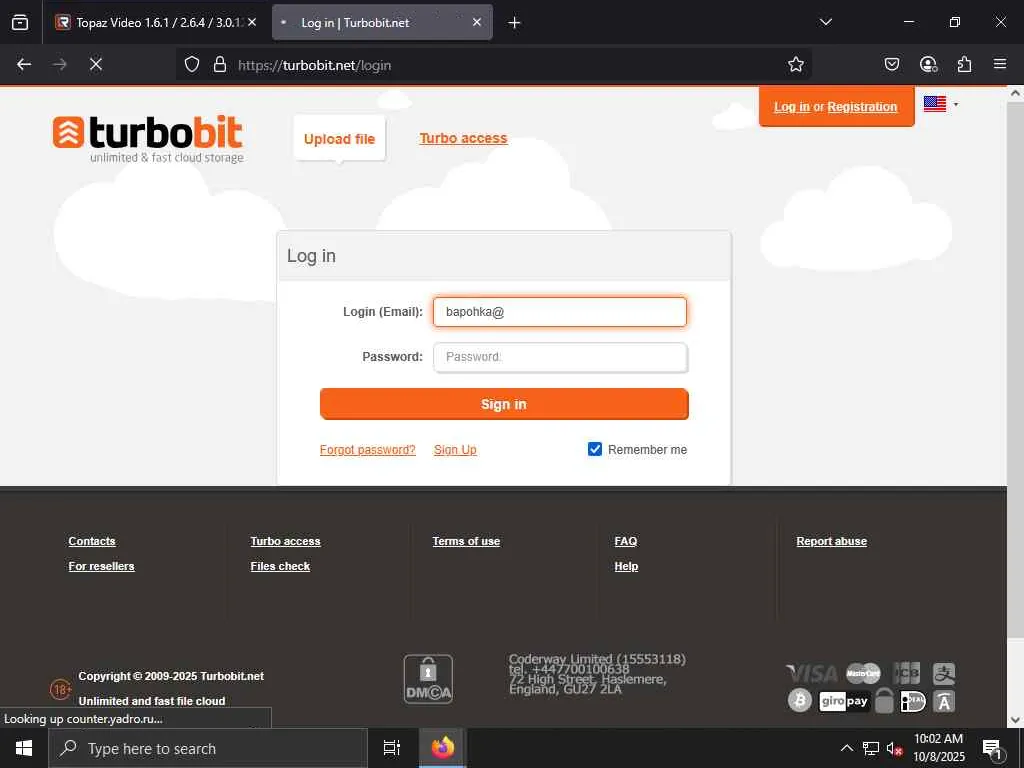Bookmark this page with star

pyautogui.click(x=795, y=64)
